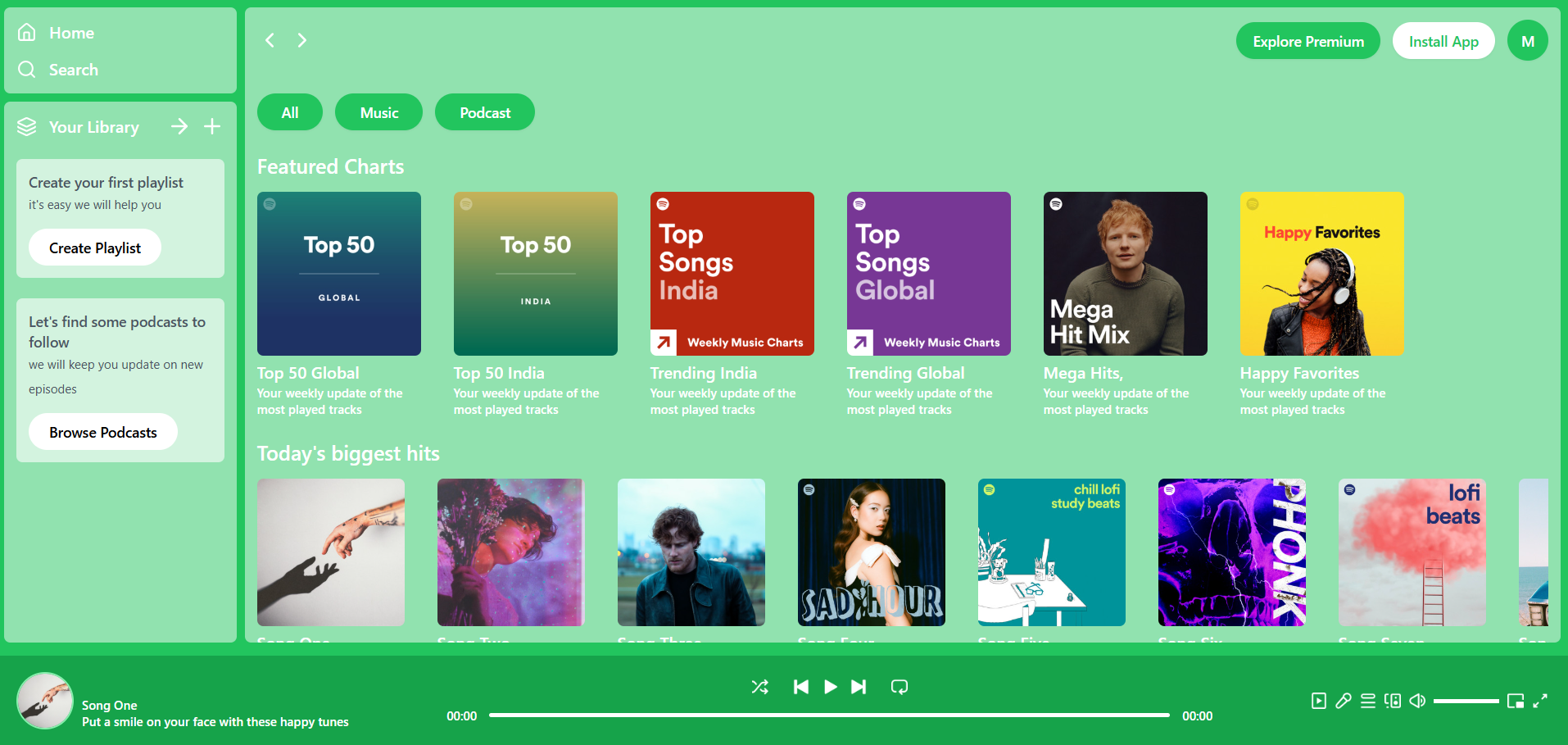1568x745 pixels.
Task: Open the Top Songs Global cover
Action: [929, 274]
